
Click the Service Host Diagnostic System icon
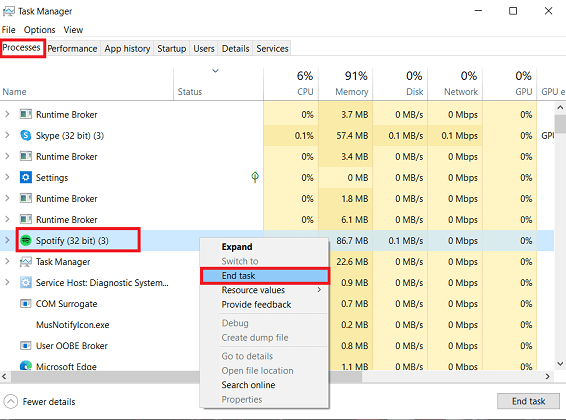25,283
